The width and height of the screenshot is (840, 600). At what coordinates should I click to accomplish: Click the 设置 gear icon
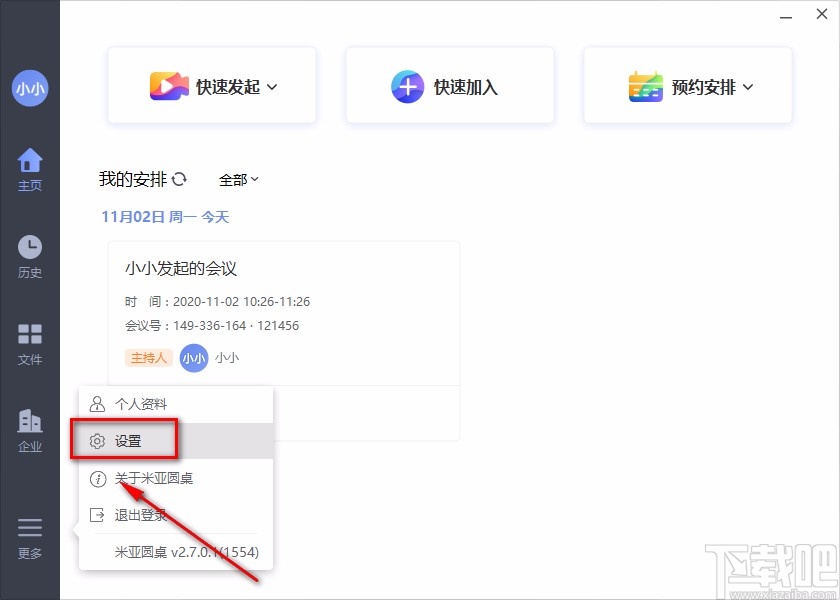click(x=97, y=440)
